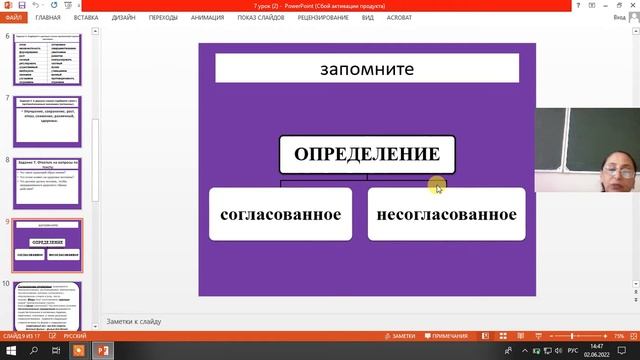Image resolution: width=640 pixels, height=360 pixels.
Task: Open the РЕЦЕНЗИРОВАНИЕ tab
Action: pyautogui.click(x=323, y=18)
